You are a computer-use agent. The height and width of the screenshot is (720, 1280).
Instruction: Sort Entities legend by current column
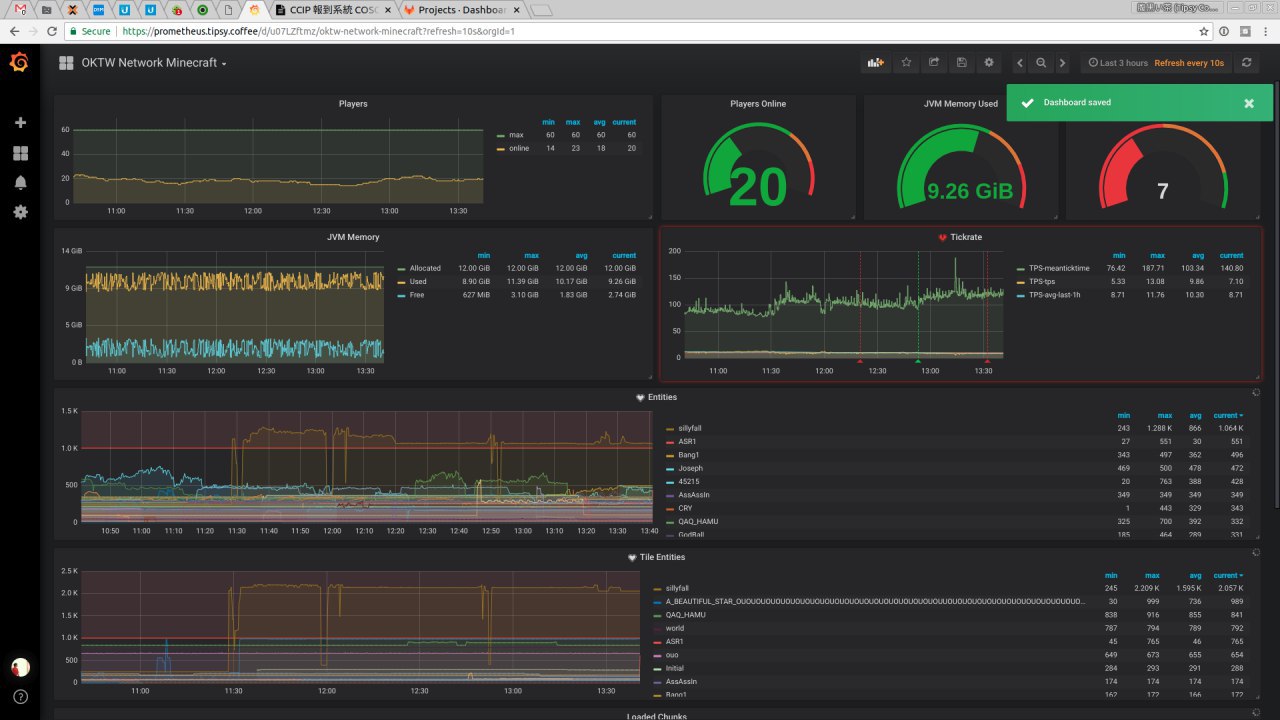tap(1228, 415)
